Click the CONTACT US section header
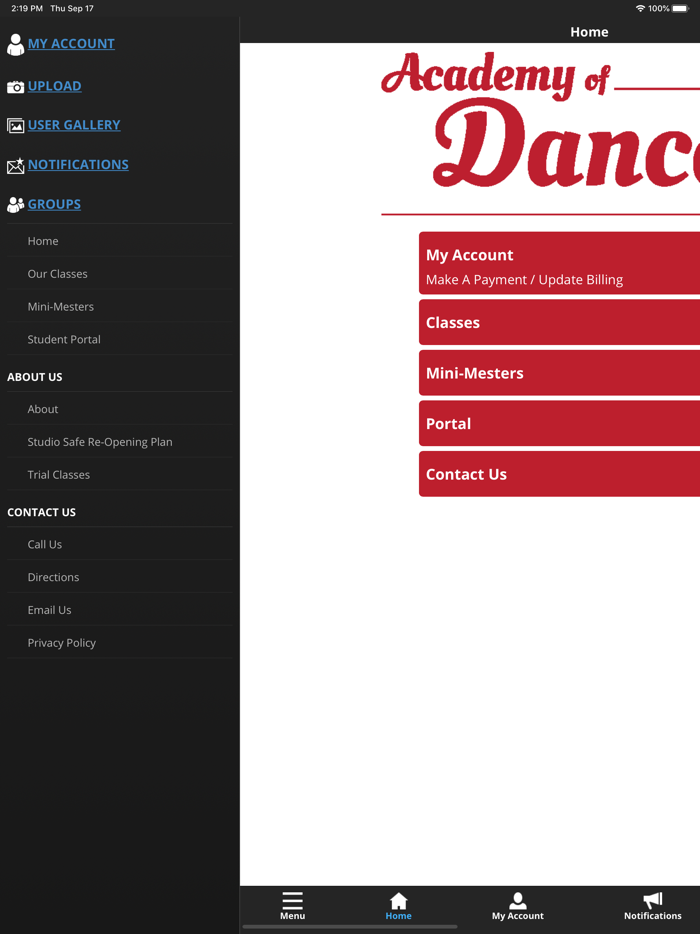Screen dimensions: 700x934 tap(42, 512)
